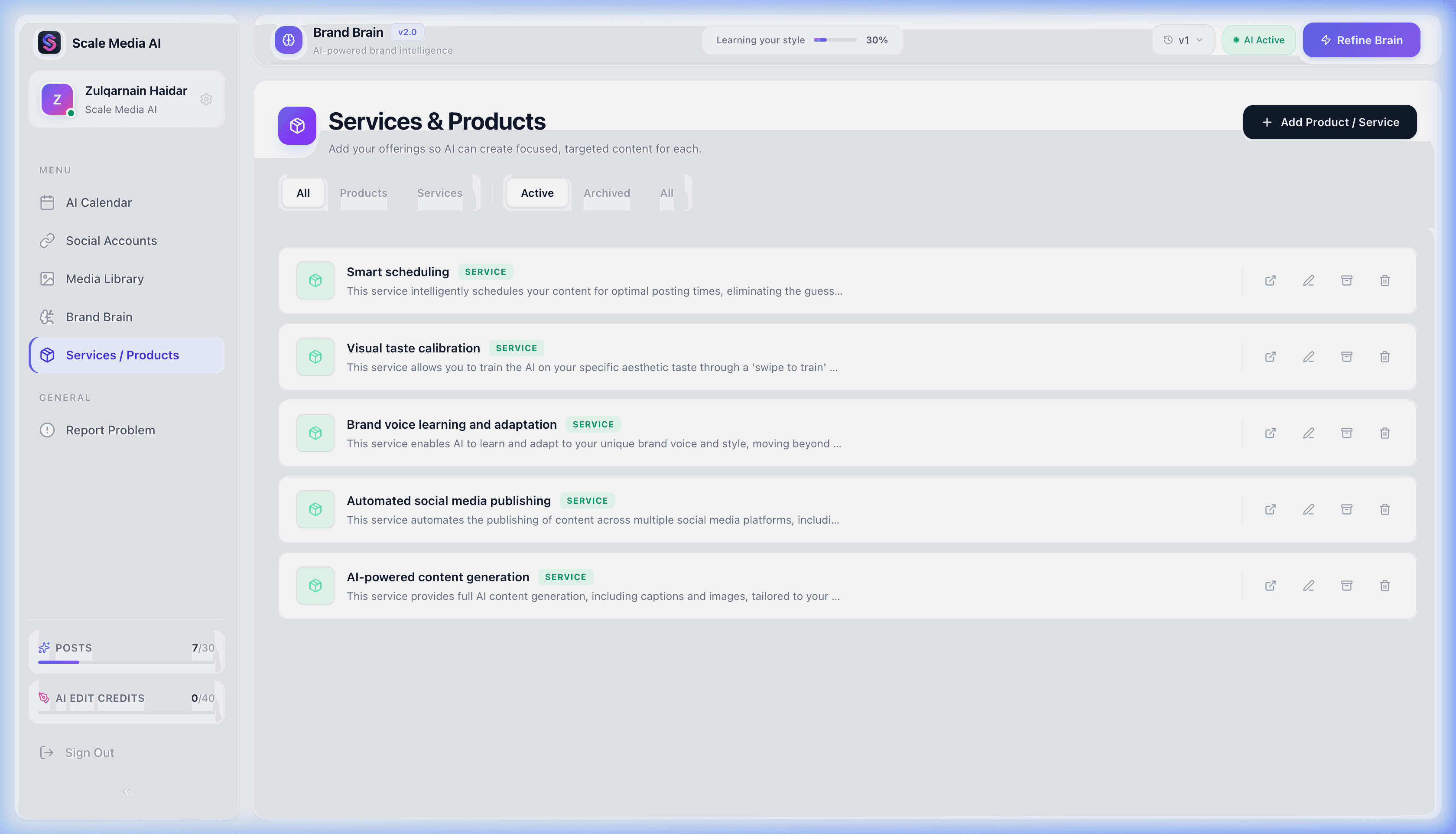Image resolution: width=1456 pixels, height=834 pixels.
Task: Switch the filter to Archived
Action: tap(606, 193)
